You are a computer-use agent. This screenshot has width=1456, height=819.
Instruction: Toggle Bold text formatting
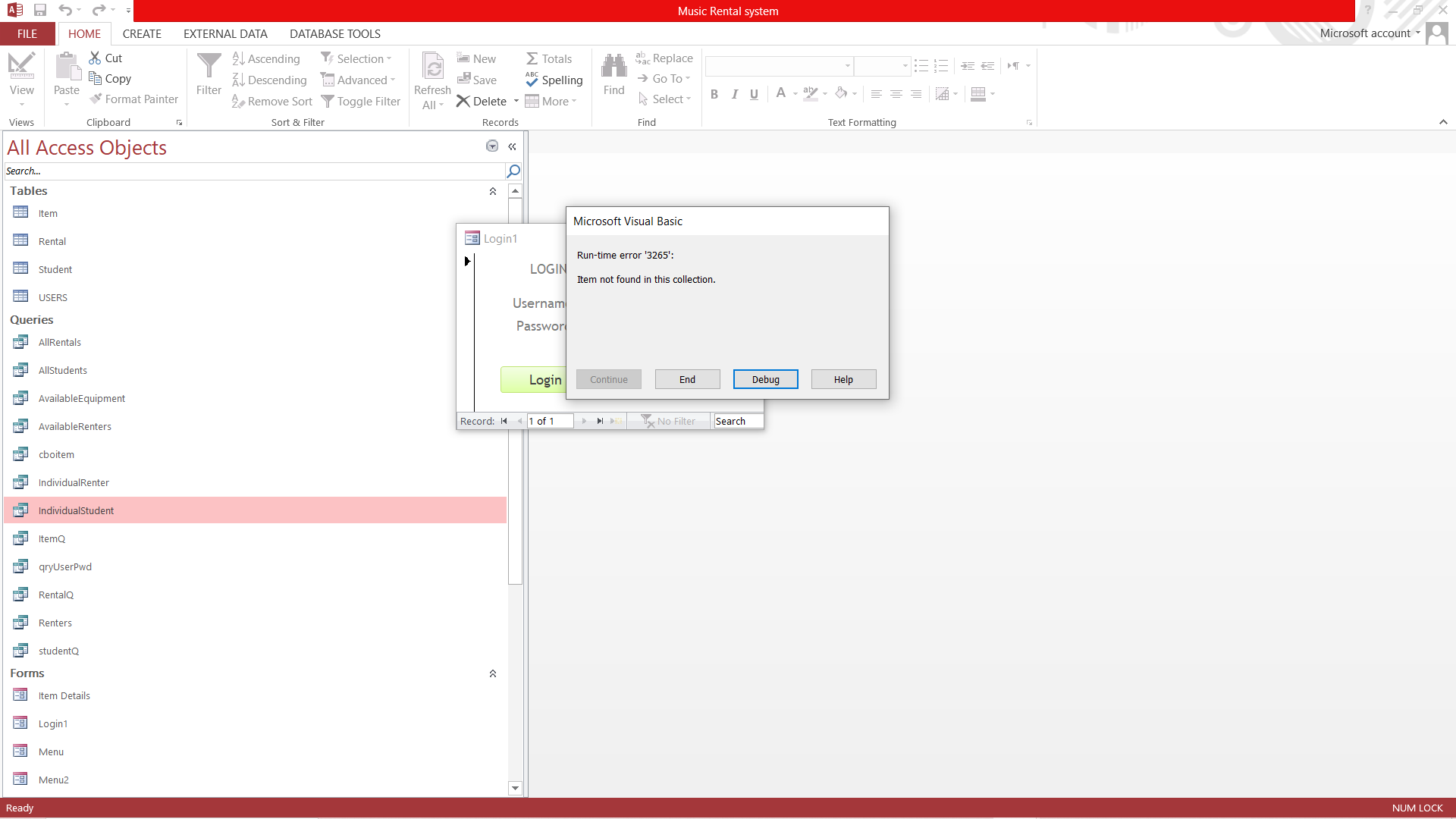[714, 94]
